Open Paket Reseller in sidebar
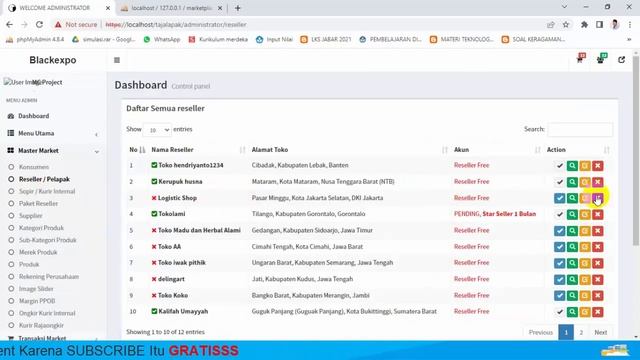 pyautogui.click(x=38, y=204)
